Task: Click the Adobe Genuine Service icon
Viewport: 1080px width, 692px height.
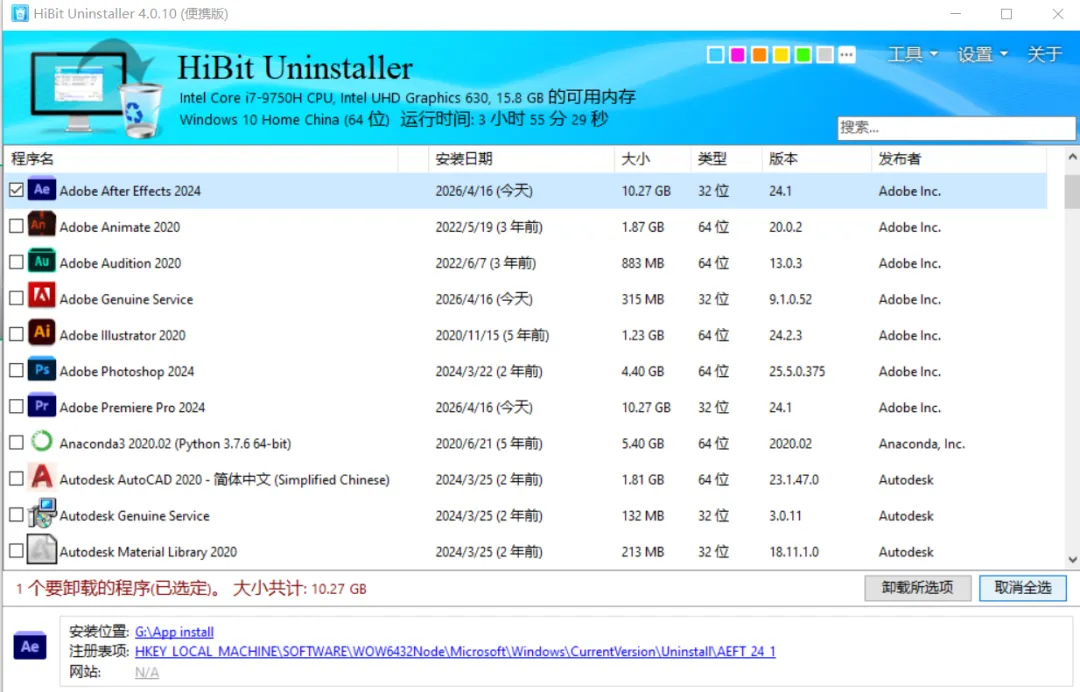Action: pyautogui.click(x=41, y=297)
